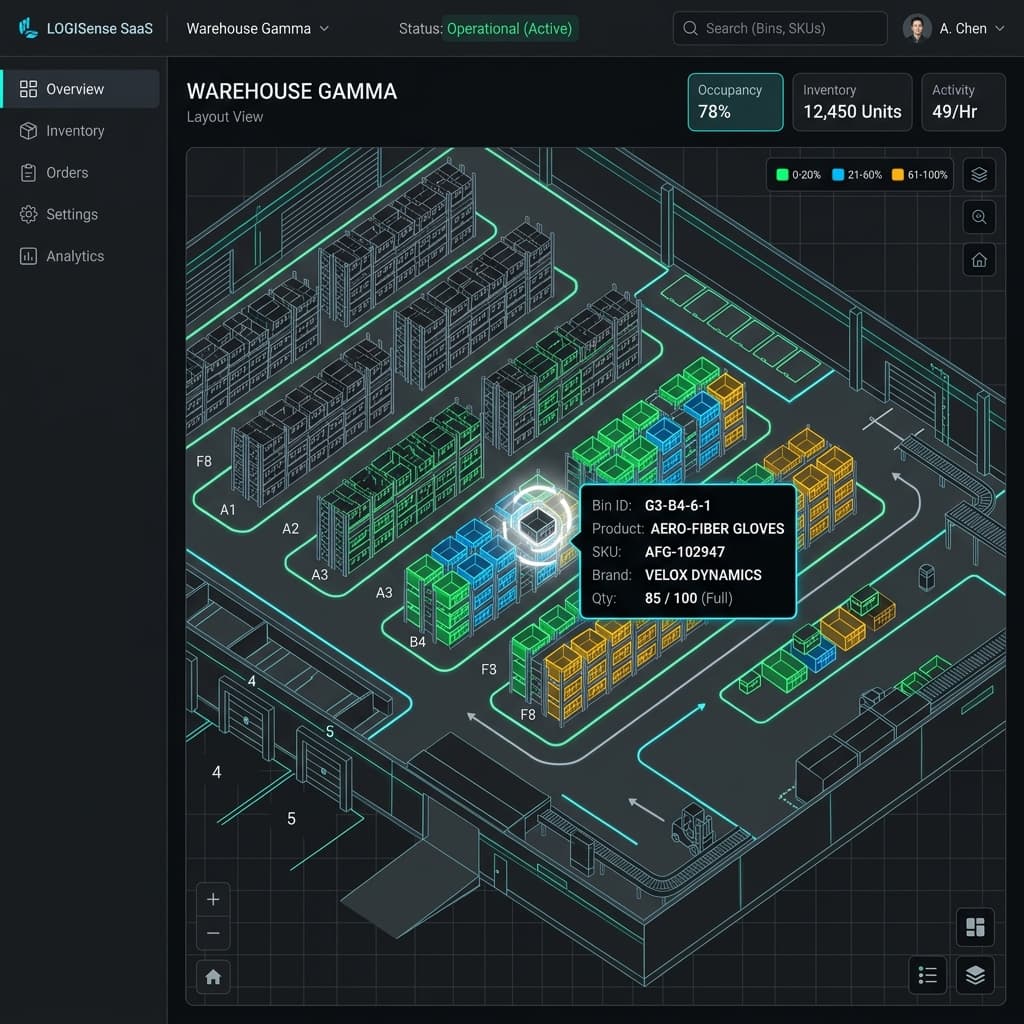The height and width of the screenshot is (1024, 1024).
Task: Click the Layout View subtitle
Action: pos(225,117)
